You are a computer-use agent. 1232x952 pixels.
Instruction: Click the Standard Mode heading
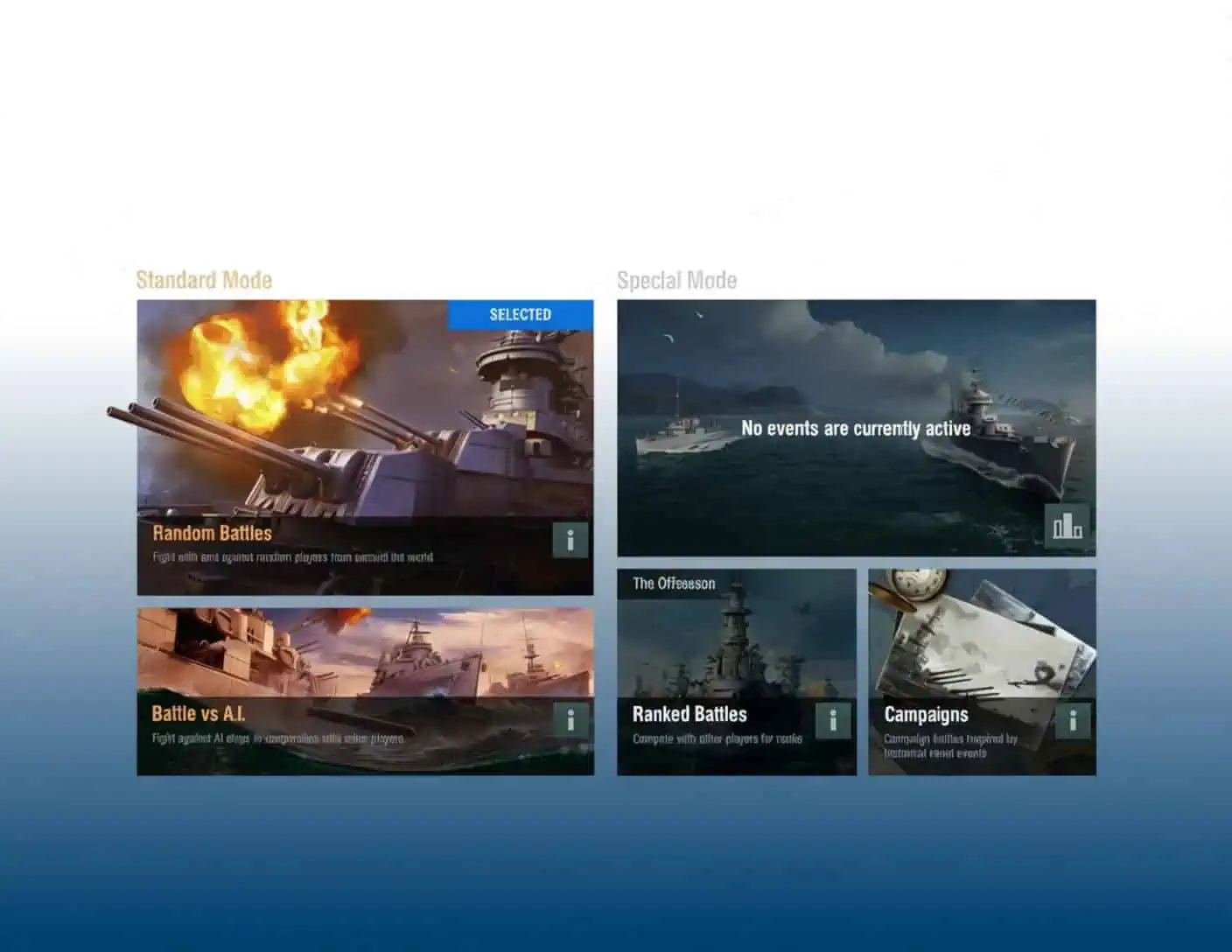pos(204,280)
